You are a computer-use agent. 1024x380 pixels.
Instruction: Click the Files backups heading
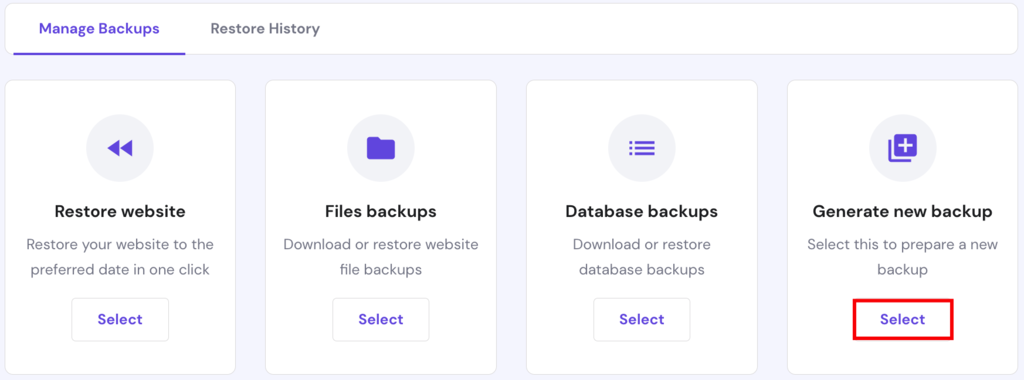[381, 212]
